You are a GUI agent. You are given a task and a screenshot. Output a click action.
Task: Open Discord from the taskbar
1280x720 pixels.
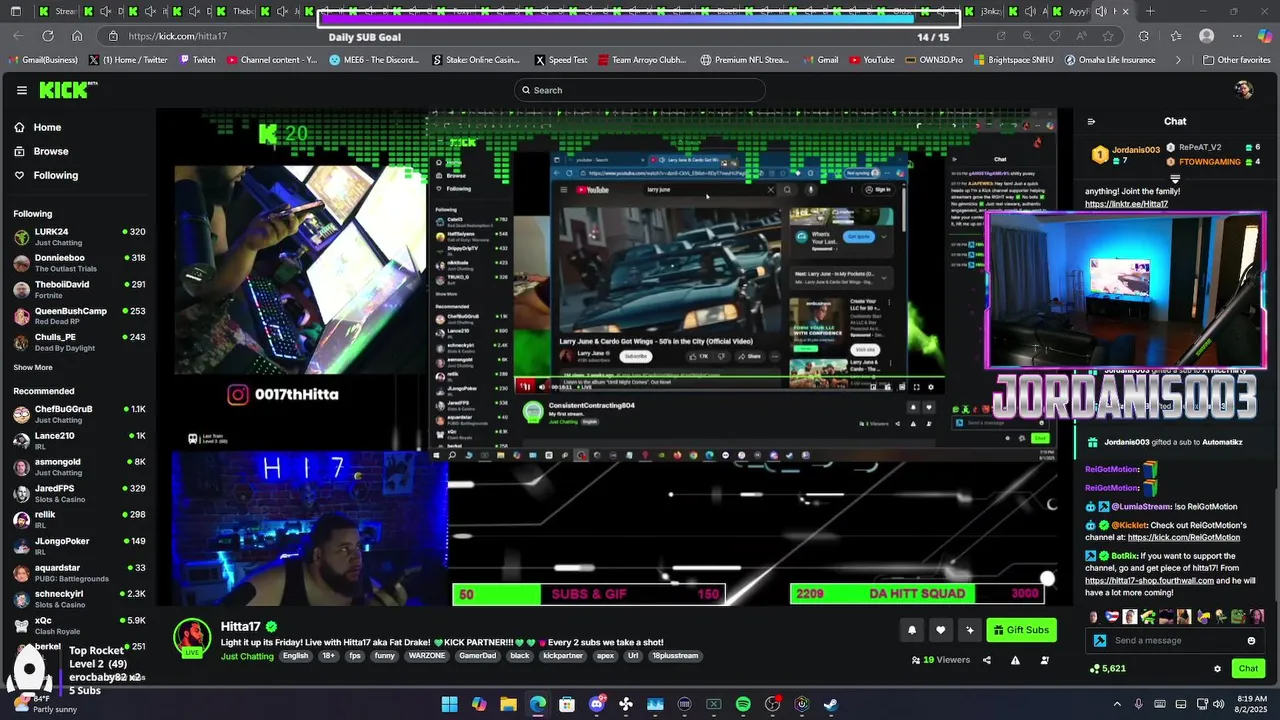pos(597,704)
